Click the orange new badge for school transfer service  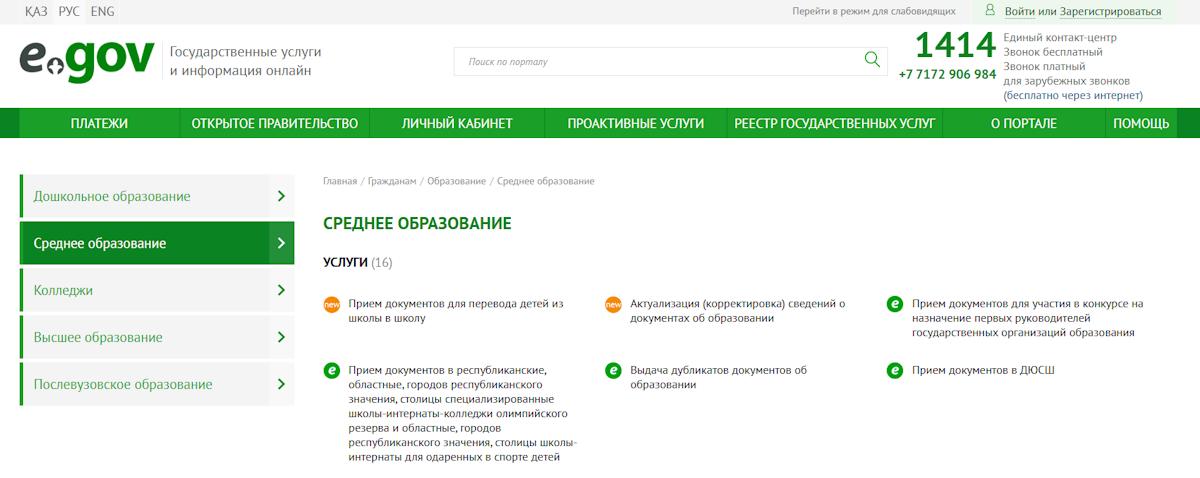pyautogui.click(x=332, y=304)
